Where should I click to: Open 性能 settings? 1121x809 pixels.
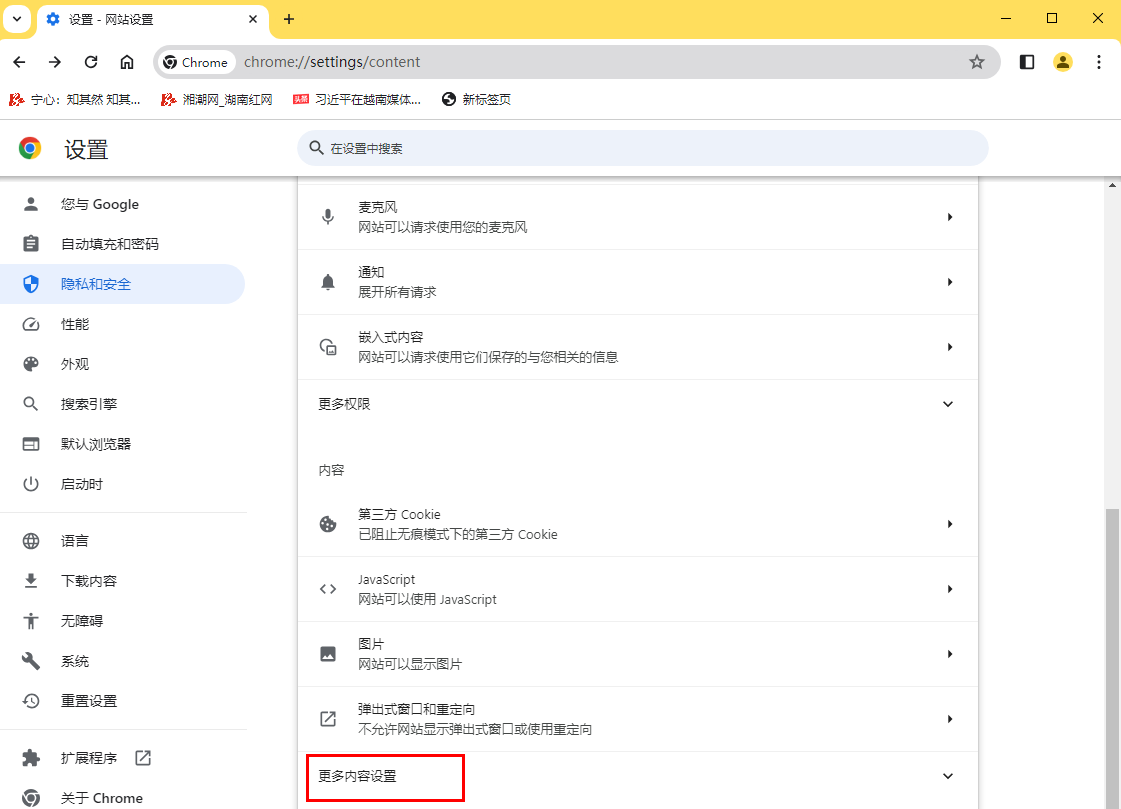pyautogui.click(x=122, y=324)
